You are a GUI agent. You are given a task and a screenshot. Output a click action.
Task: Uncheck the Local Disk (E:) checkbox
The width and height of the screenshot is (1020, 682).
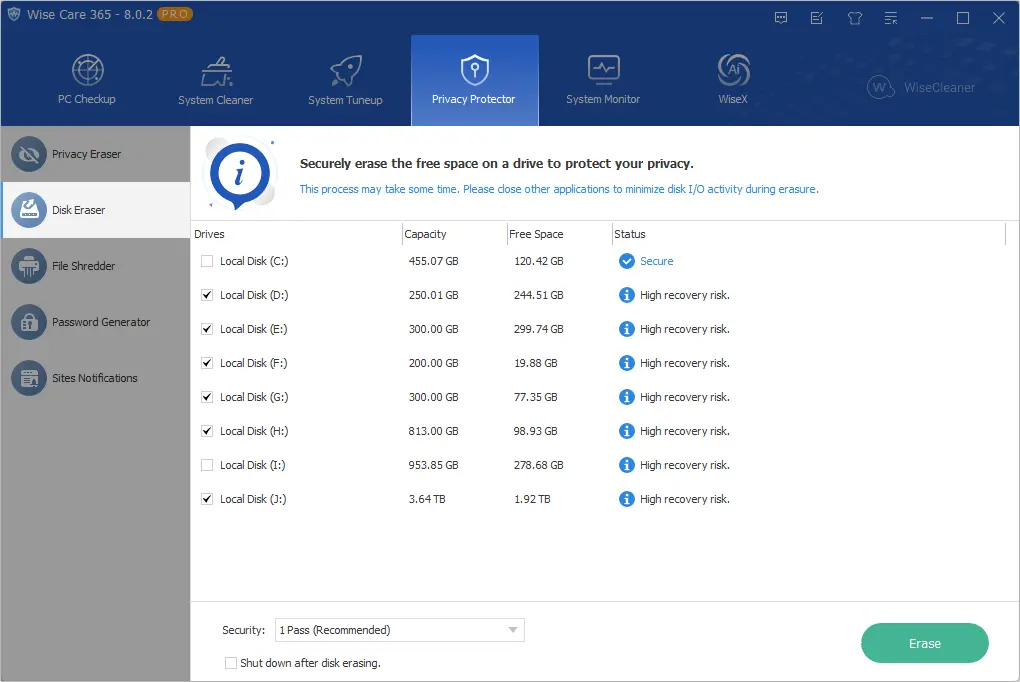pos(207,329)
